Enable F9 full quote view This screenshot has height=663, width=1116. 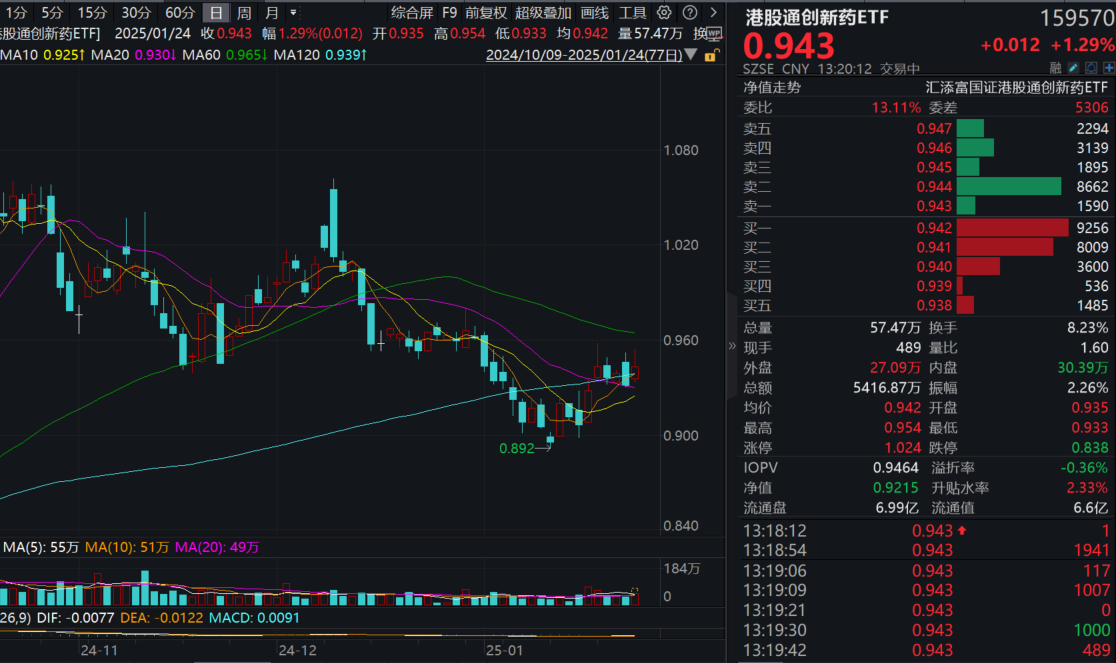click(450, 13)
